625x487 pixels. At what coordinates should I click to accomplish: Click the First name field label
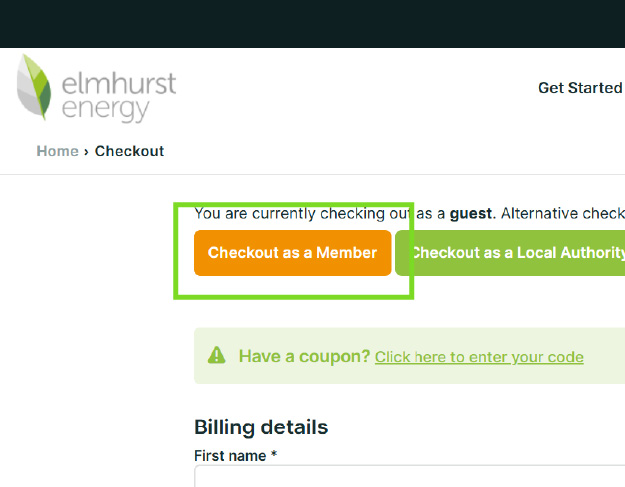[230, 456]
